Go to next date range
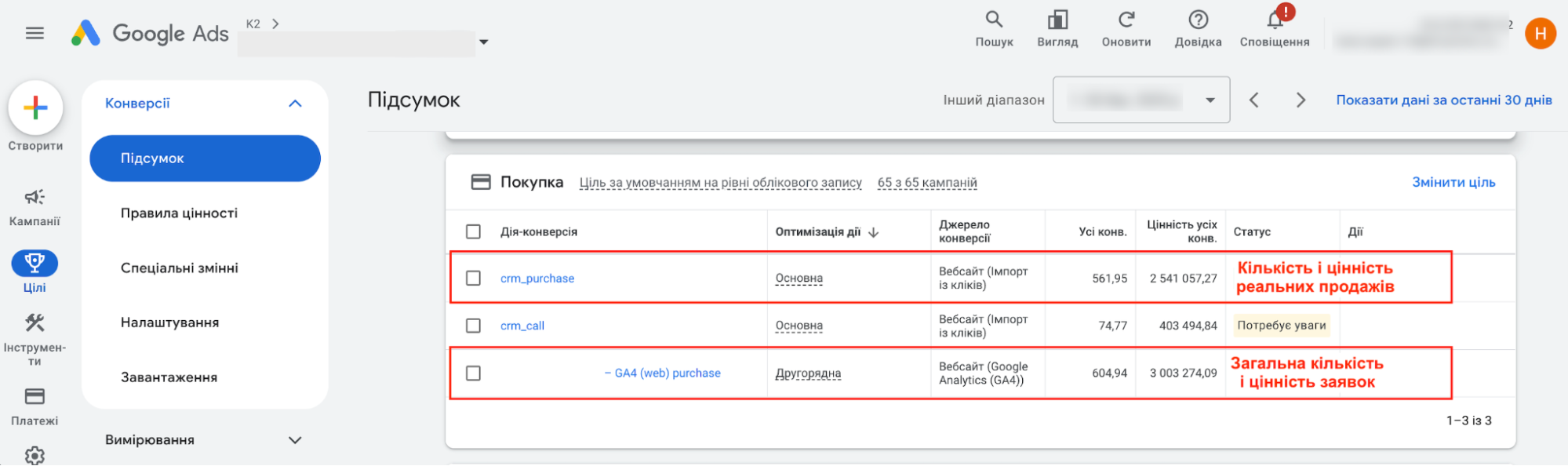Screen dimensions: 1568x466 [1301, 100]
